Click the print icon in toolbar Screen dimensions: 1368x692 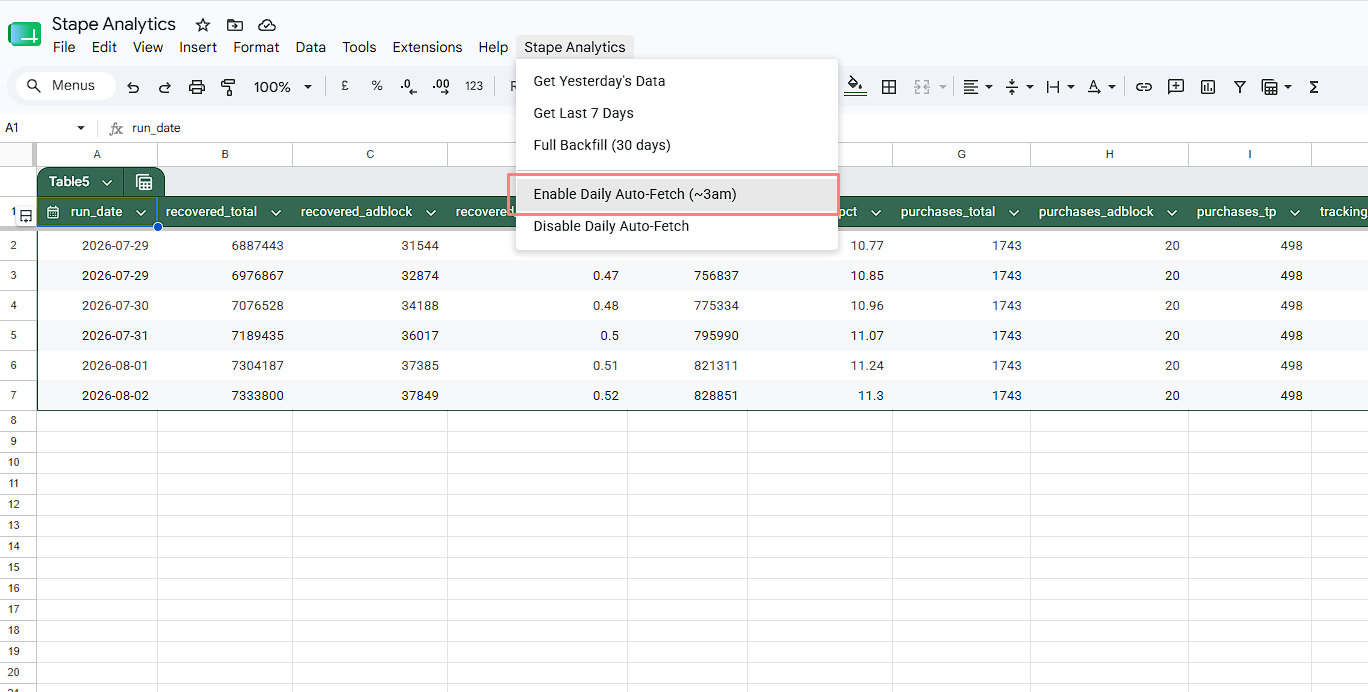[x=197, y=87]
